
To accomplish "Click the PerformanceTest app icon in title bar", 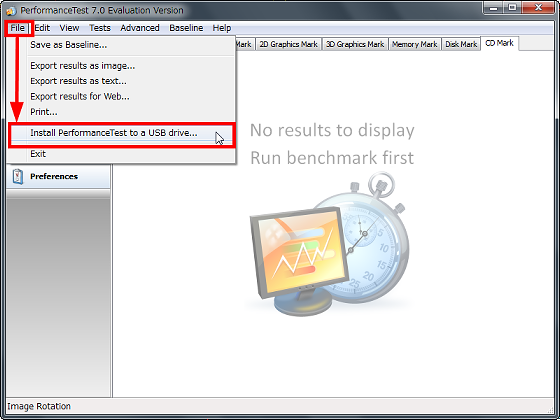I will pos(11,10).
